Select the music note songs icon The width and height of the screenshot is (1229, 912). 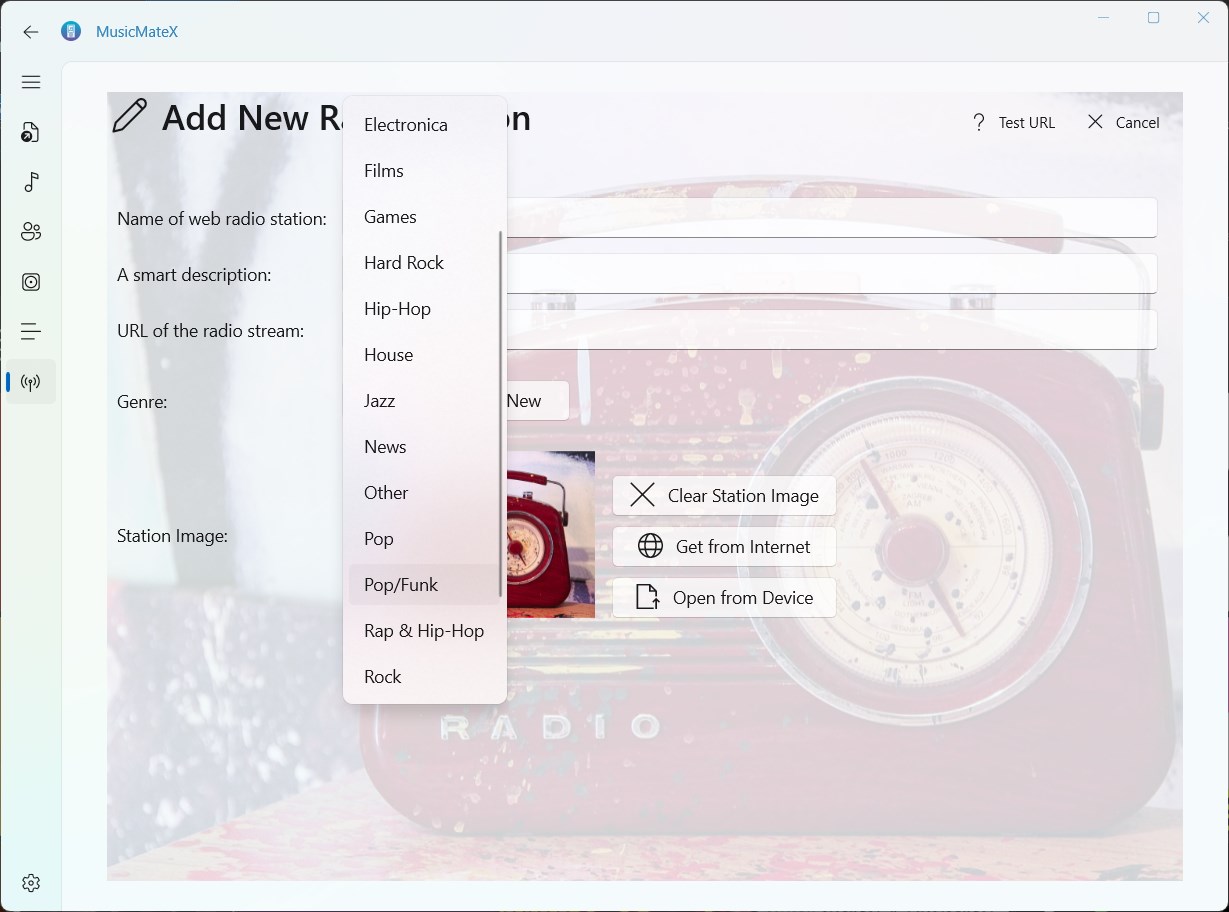(31, 182)
